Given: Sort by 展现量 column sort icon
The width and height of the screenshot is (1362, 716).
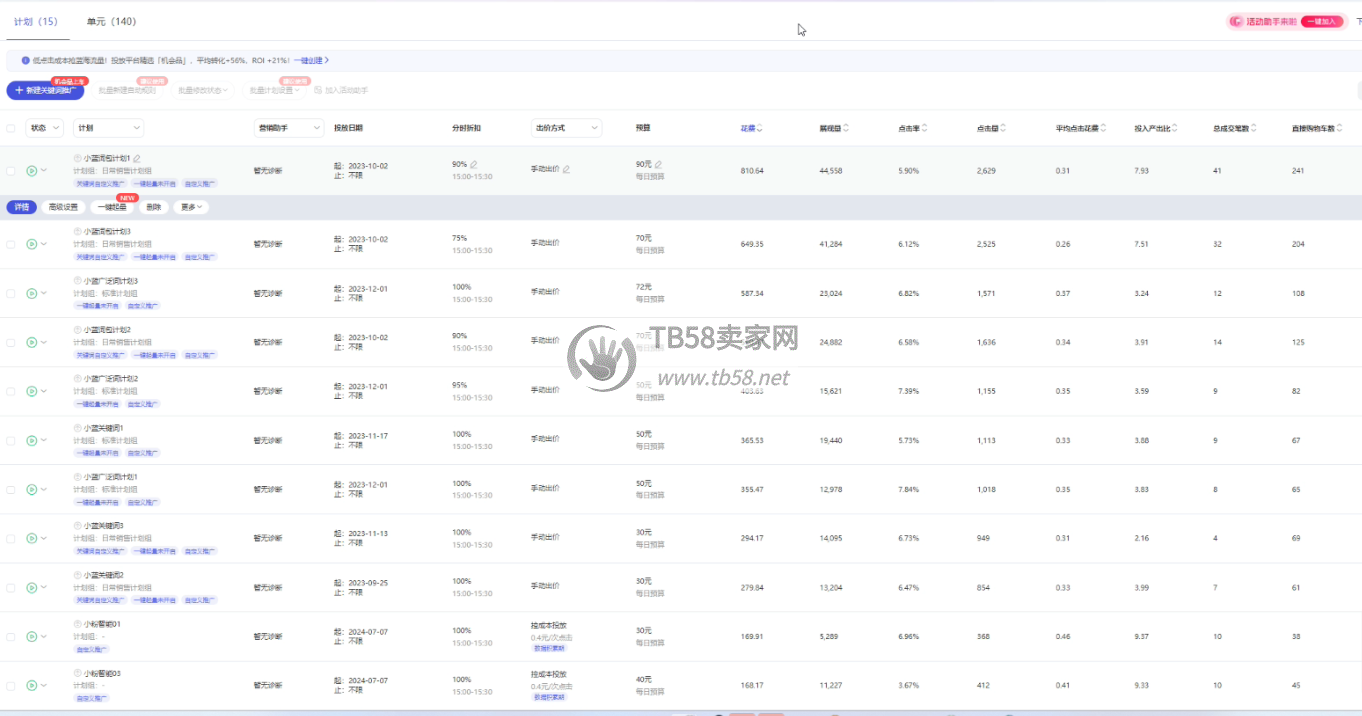Looking at the screenshot, I should click(847, 128).
